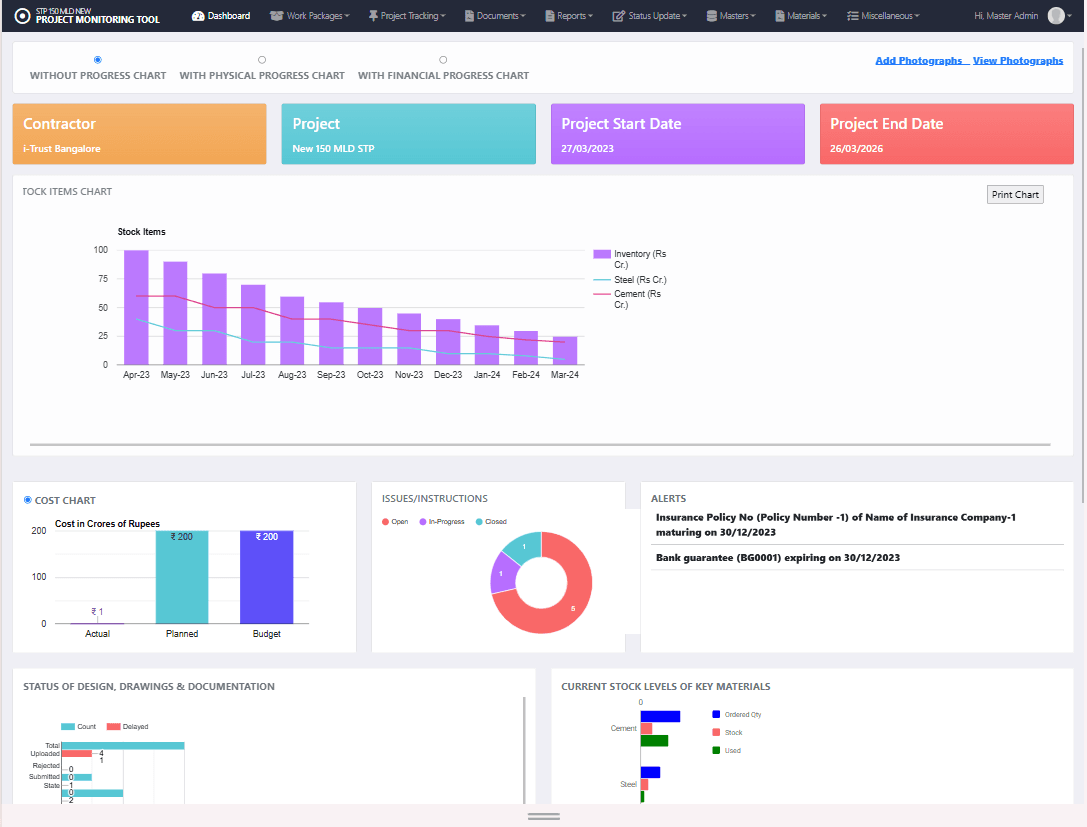This screenshot has width=1087, height=827.
Task: Open the Bank guarantee BG0001 alert
Action: (778, 557)
